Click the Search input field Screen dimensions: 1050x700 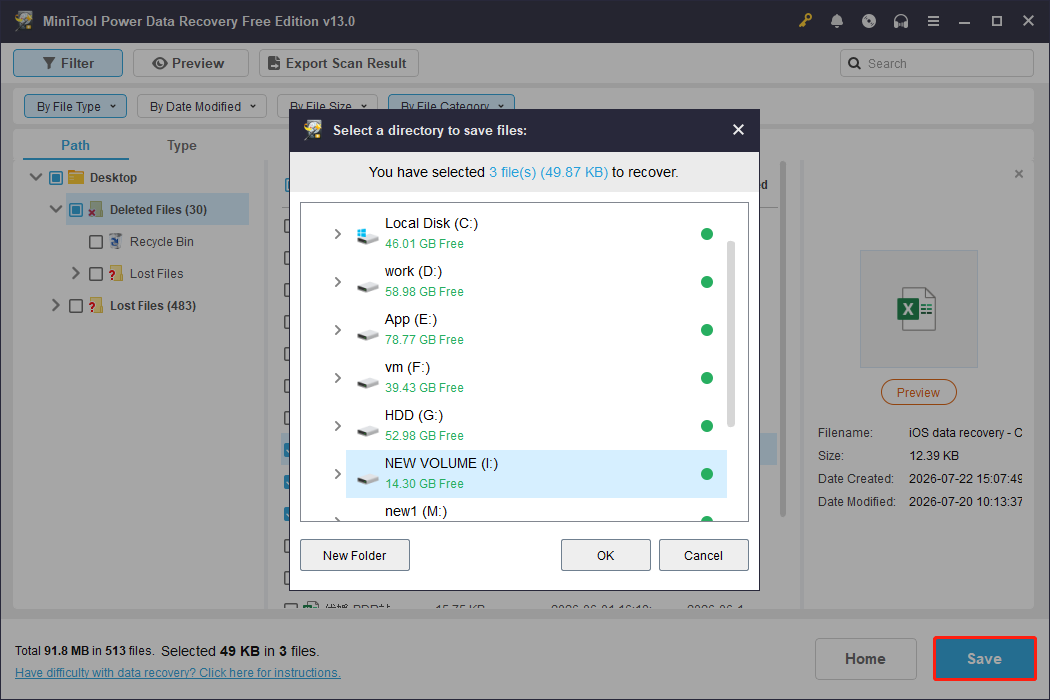pyautogui.click(x=936, y=63)
